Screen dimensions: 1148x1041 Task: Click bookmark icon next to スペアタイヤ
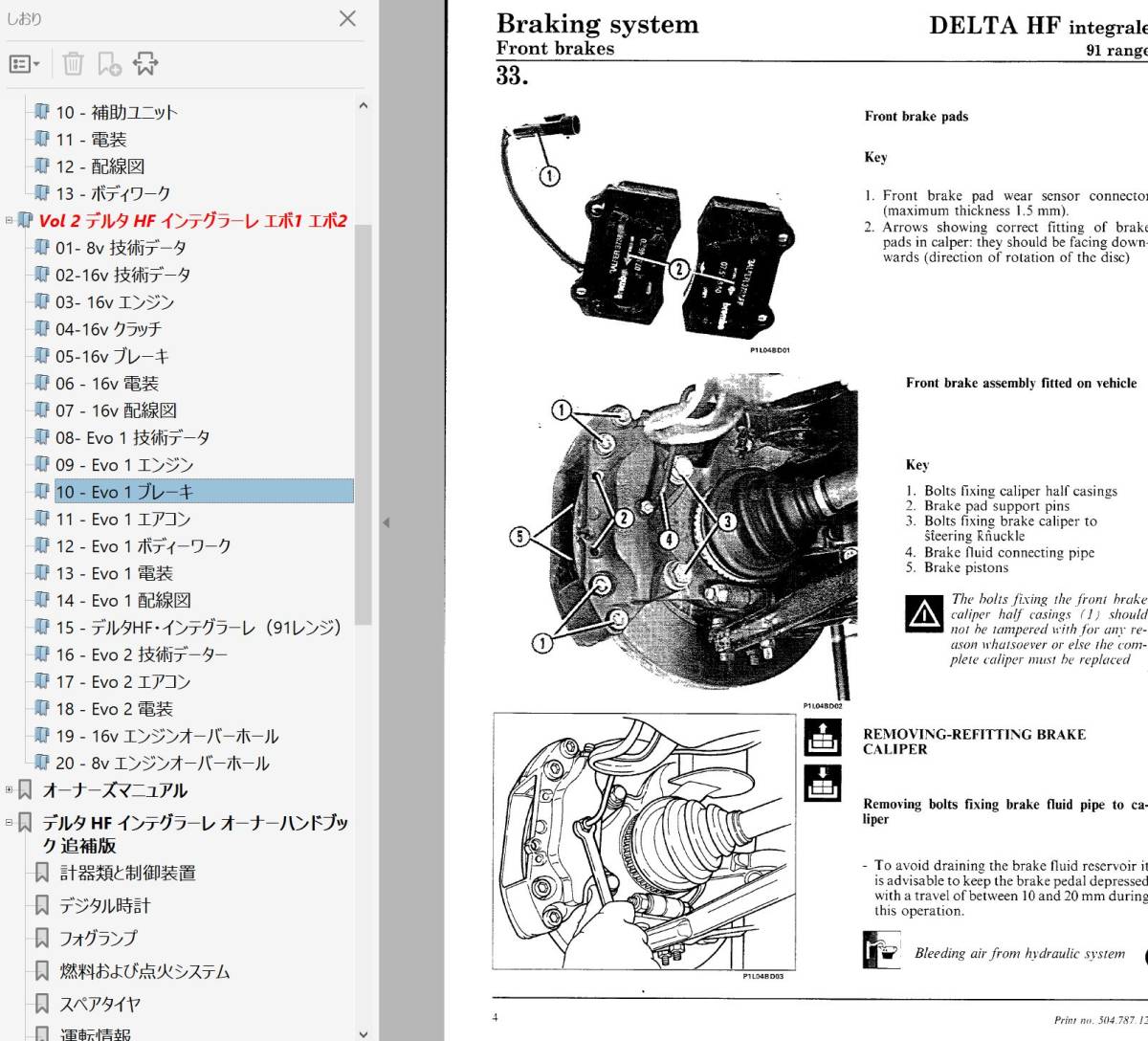click(x=42, y=1004)
